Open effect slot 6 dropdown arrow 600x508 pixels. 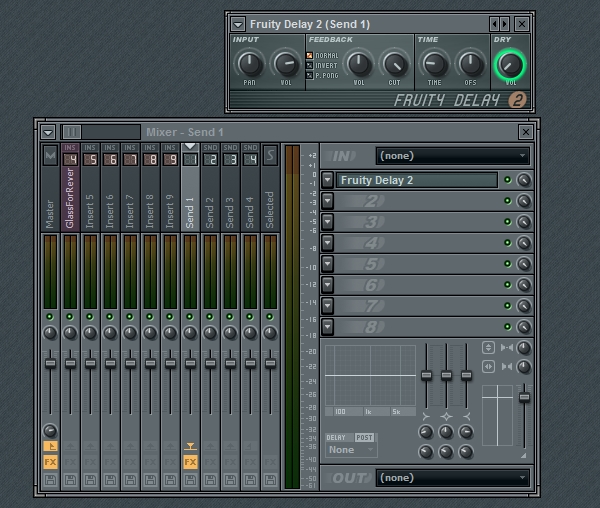click(327, 285)
